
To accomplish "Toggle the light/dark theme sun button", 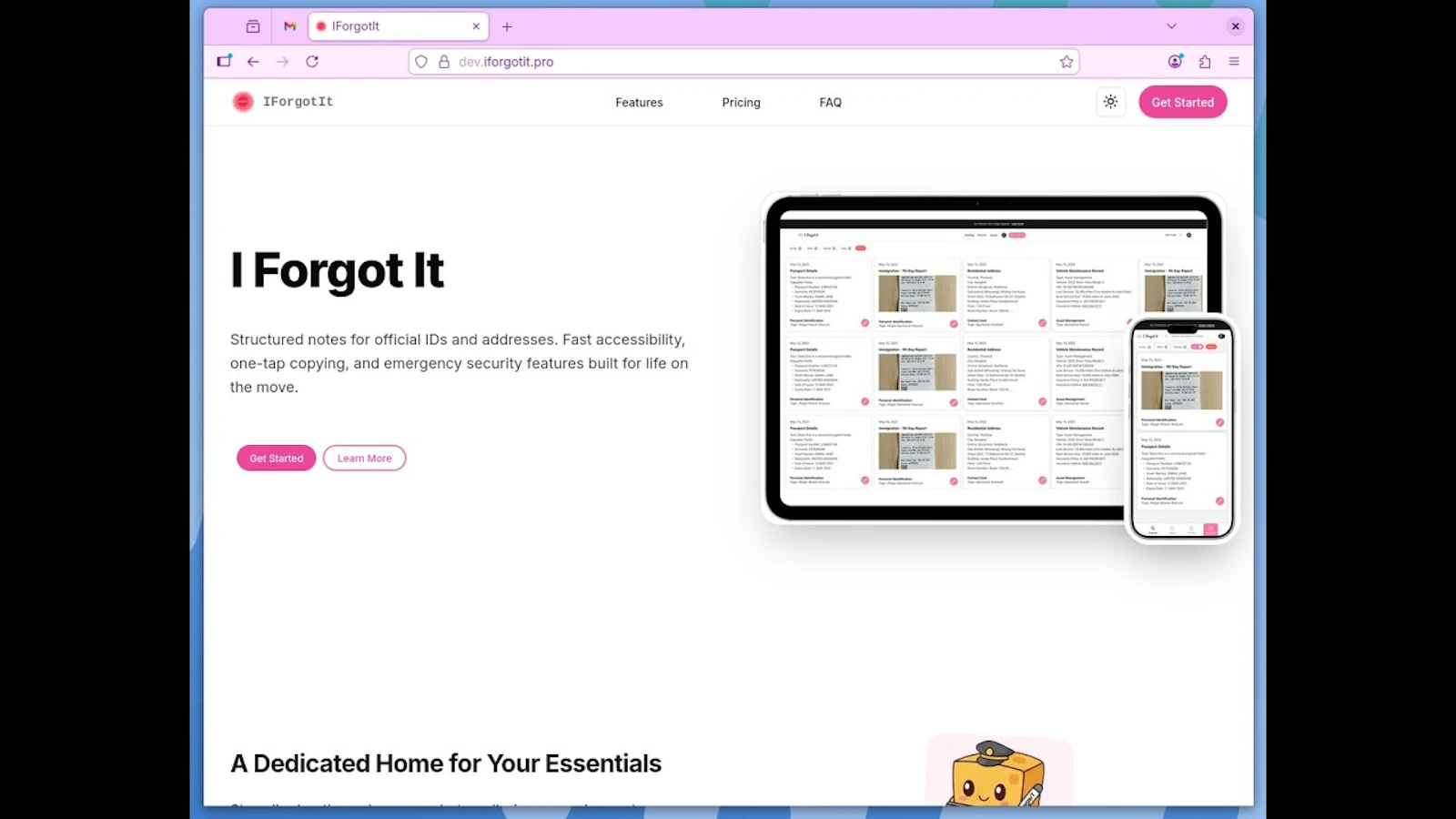I will (x=1110, y=102).
